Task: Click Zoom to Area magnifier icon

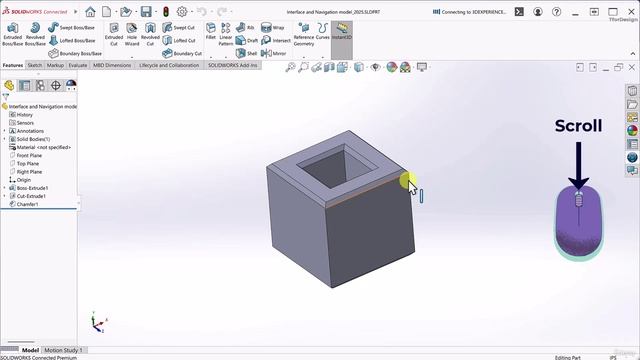Action: click(x=303, y=67)
